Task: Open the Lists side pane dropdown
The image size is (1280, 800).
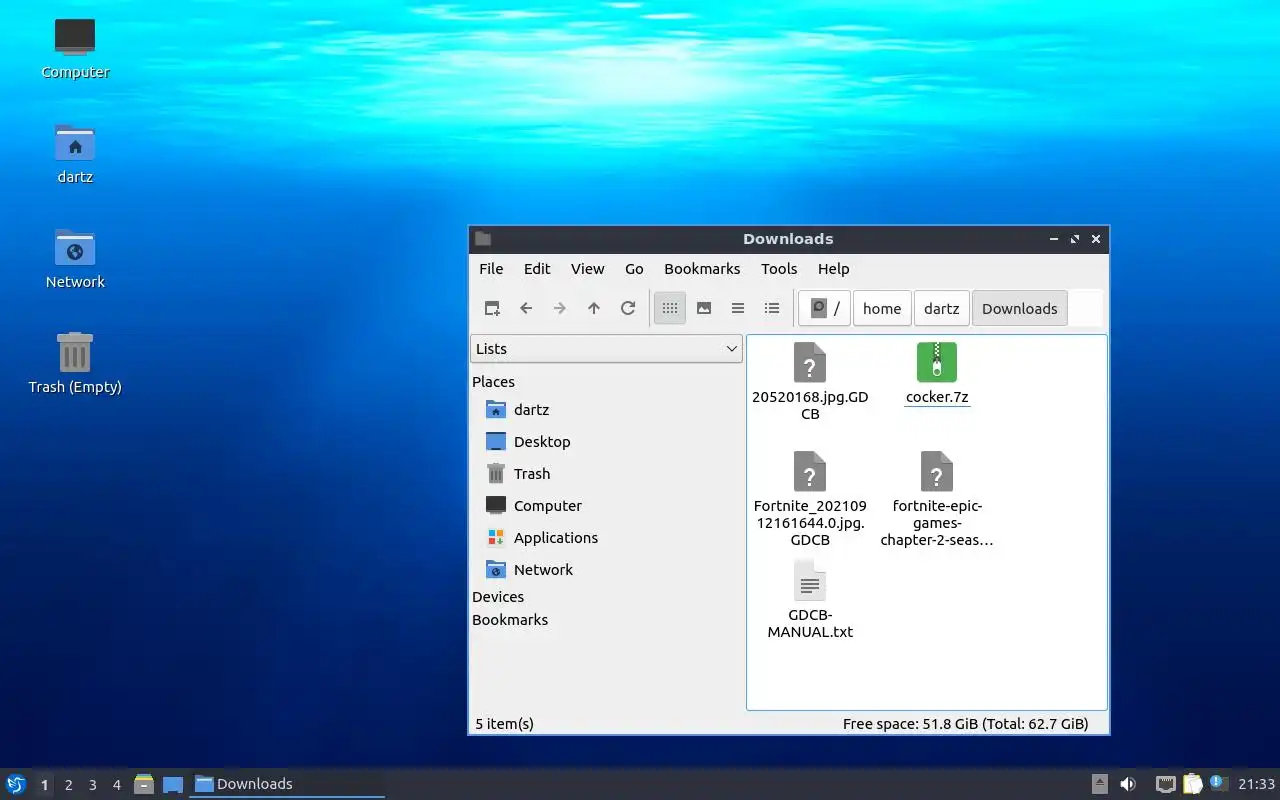Action: (606, 348)
